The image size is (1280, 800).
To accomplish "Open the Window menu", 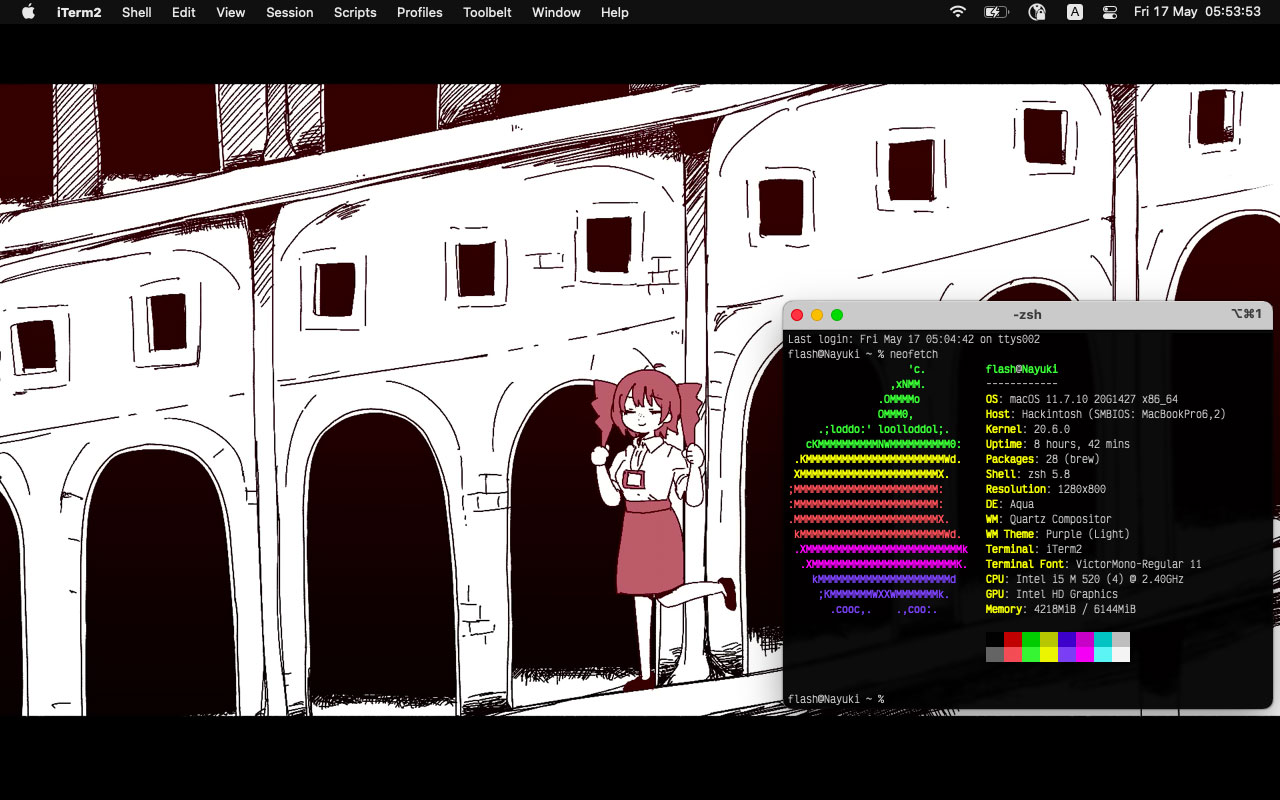I will [x=556, y=12].
